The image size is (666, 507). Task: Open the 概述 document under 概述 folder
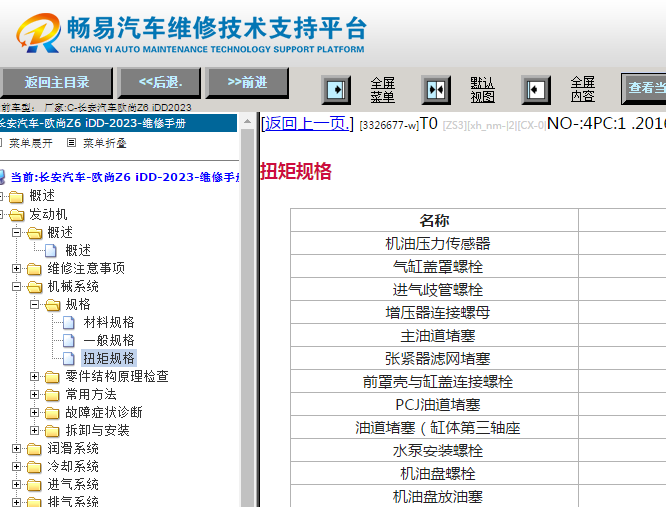coord(78,251)
